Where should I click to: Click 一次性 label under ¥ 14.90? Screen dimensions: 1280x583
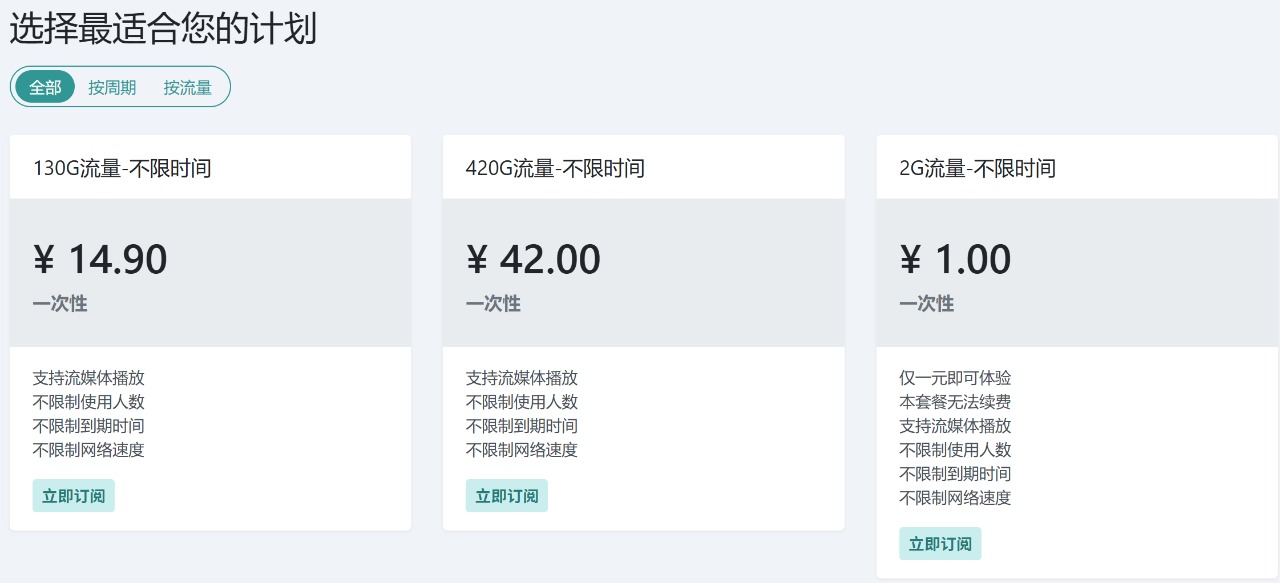pyautogui.click(x=60, y=304)
